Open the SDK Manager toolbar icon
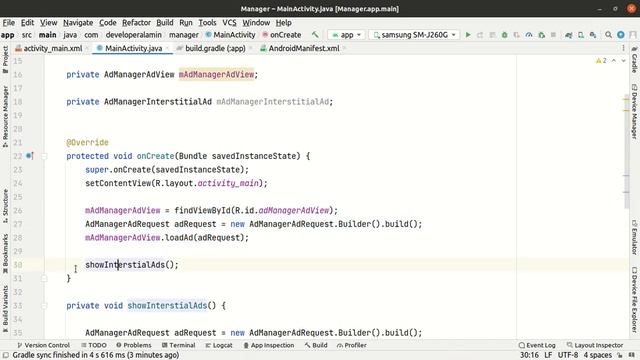This screenshot has width=640, height=360. click(593, 35)
